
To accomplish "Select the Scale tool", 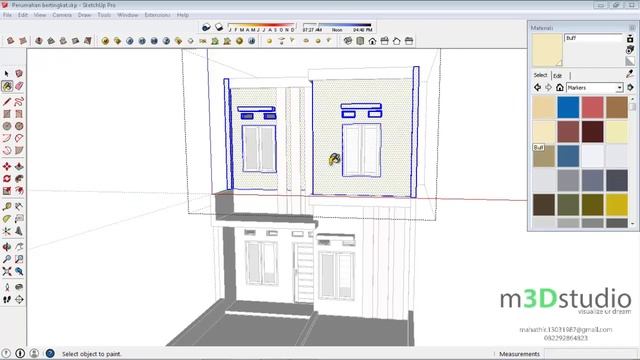I will point(7,191).
